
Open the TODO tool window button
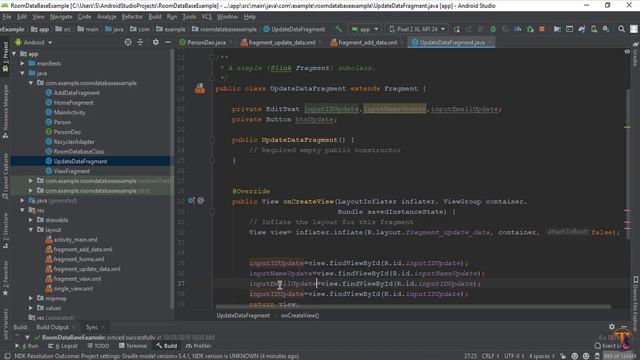click(98, 346)
